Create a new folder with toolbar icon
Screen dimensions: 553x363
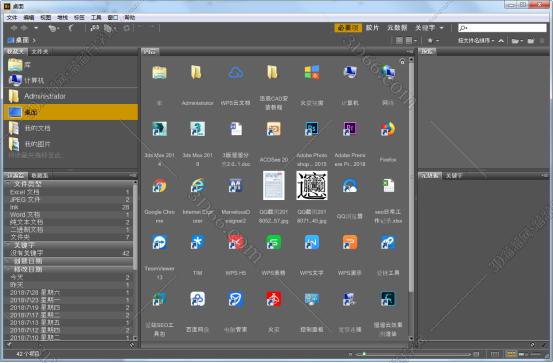(531, 41)
